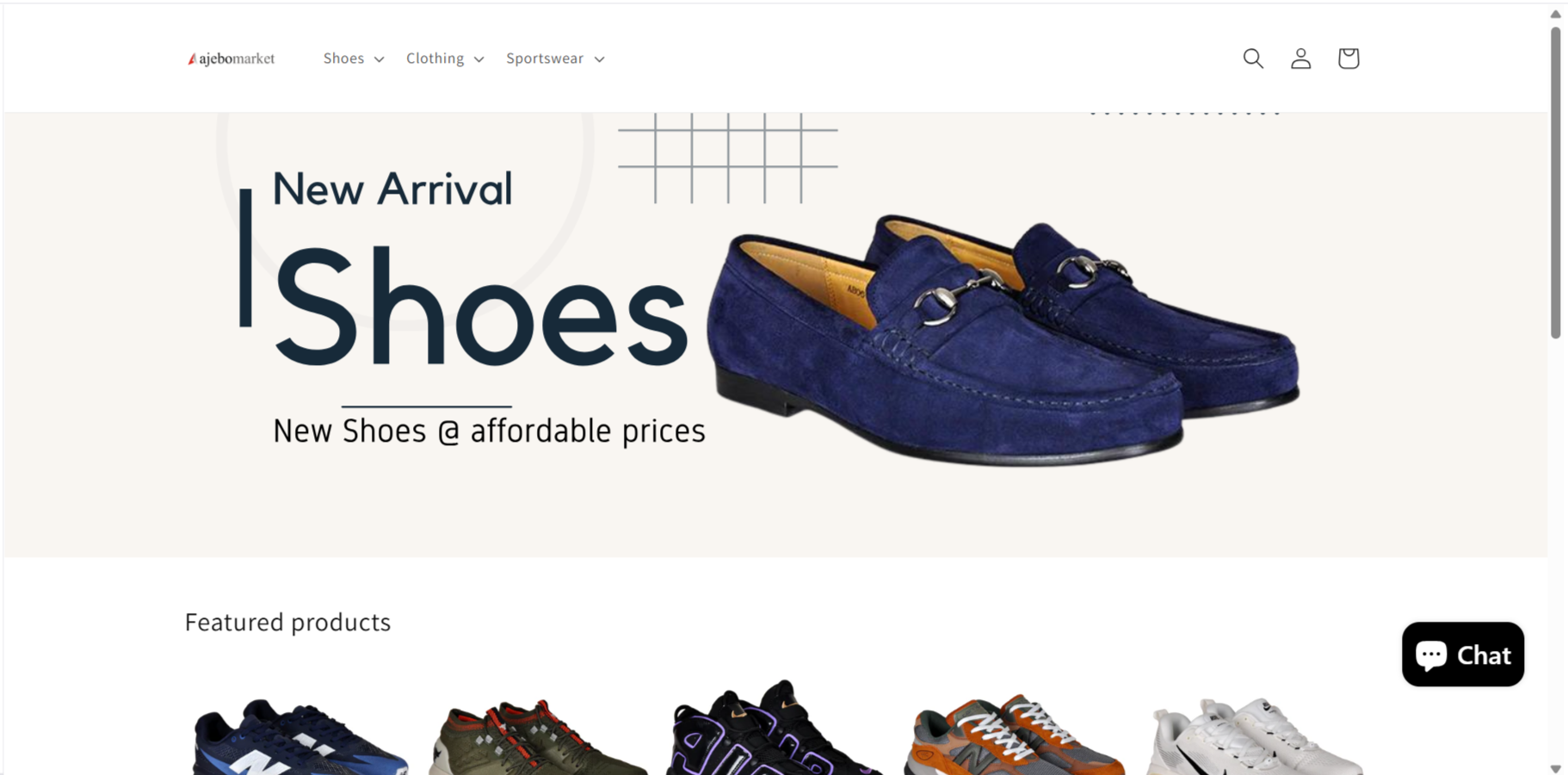This screenshot has height=775, width=1568.
Task: Select the Clothing menu label
Action: point(435,59)
